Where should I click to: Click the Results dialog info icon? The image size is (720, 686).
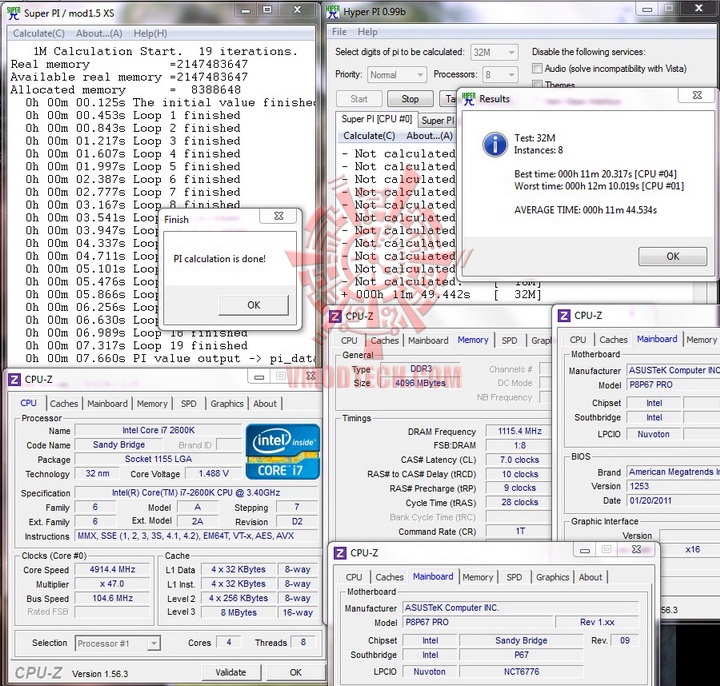tap(495, 145)
